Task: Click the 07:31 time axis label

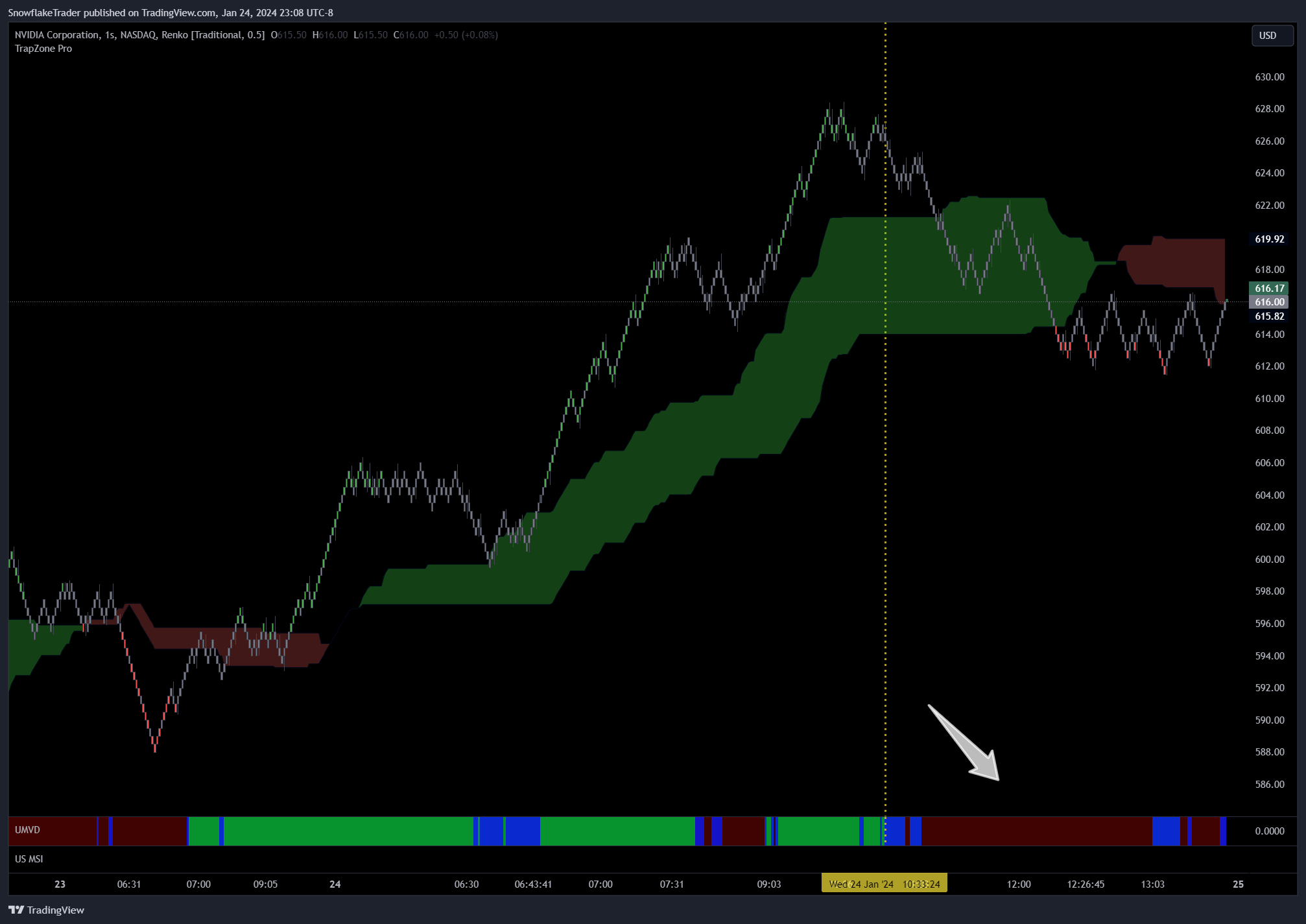Action: pos(672,884)
